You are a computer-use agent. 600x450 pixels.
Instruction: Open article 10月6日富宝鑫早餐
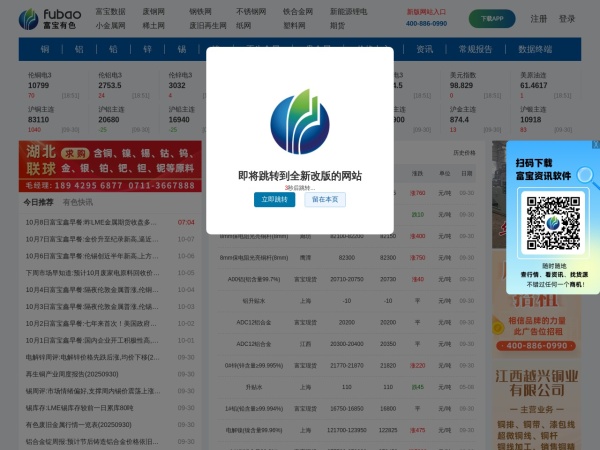point(92,256)
